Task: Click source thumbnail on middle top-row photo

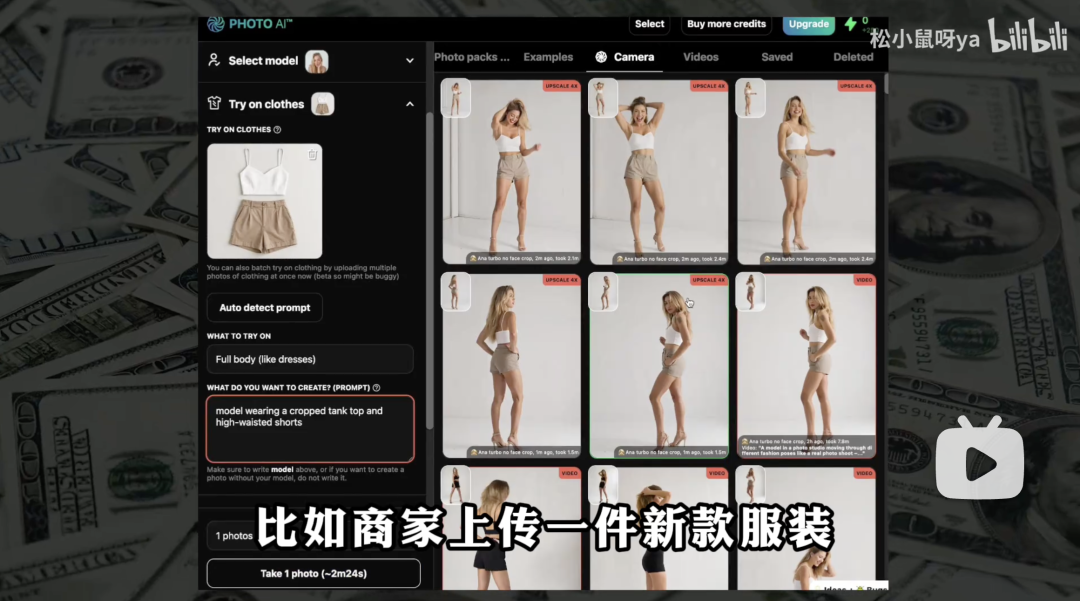Action: coord(603,98)
